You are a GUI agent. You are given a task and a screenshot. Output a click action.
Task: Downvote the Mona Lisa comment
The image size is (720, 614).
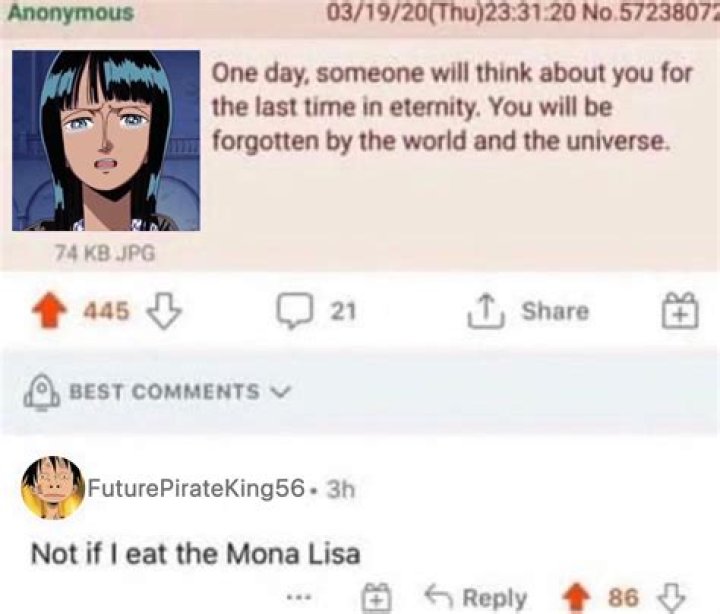(x=666, y=597)
